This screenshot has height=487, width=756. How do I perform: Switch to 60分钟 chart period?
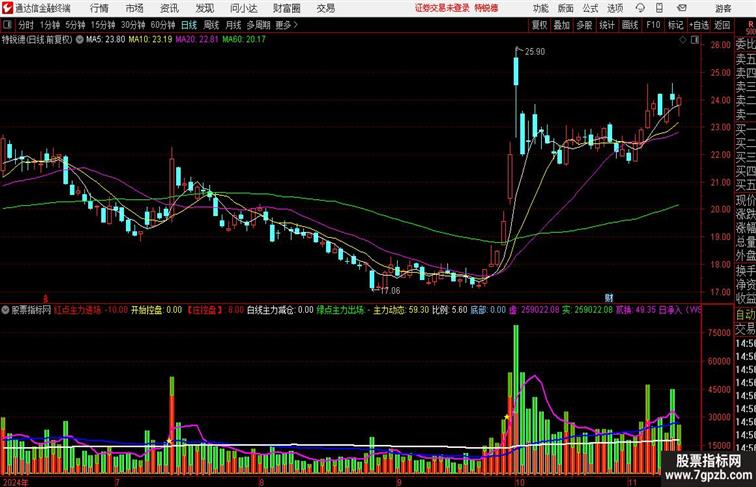point(163,25)
